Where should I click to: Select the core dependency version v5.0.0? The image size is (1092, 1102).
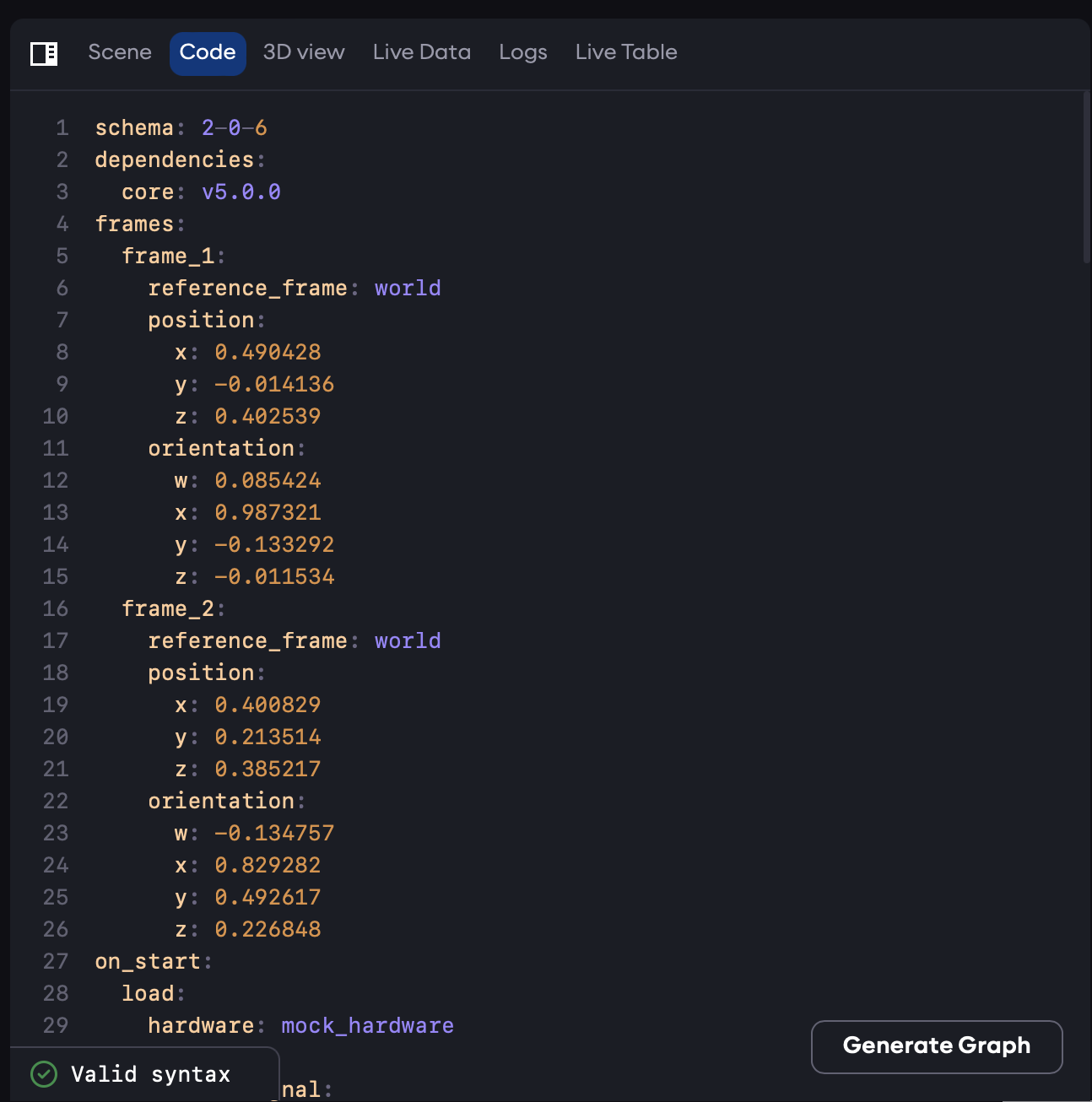pyautogui.click(x=241, y=192)
